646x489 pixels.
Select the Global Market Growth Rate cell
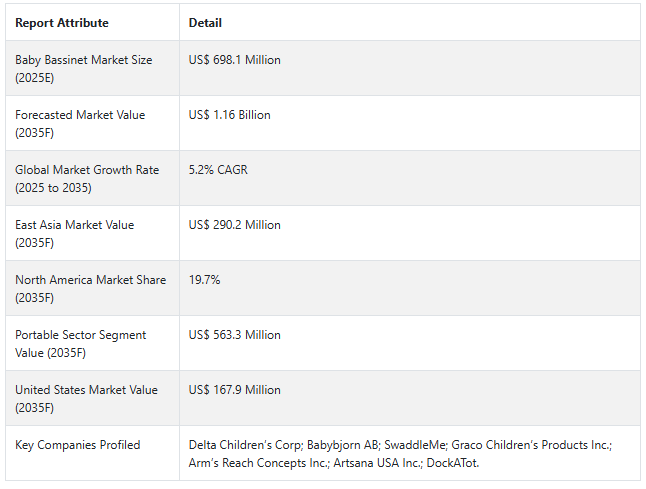click(92, 178)
